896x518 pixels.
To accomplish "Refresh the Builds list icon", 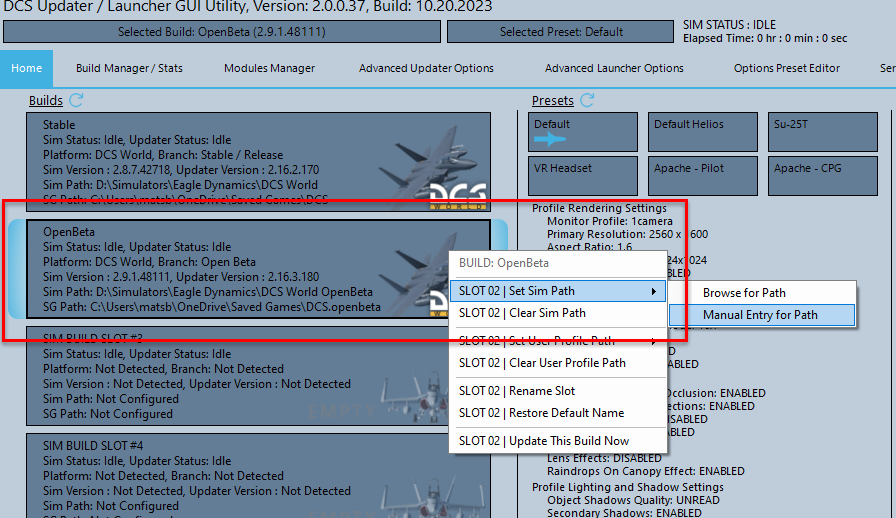I will pos(77,101).
